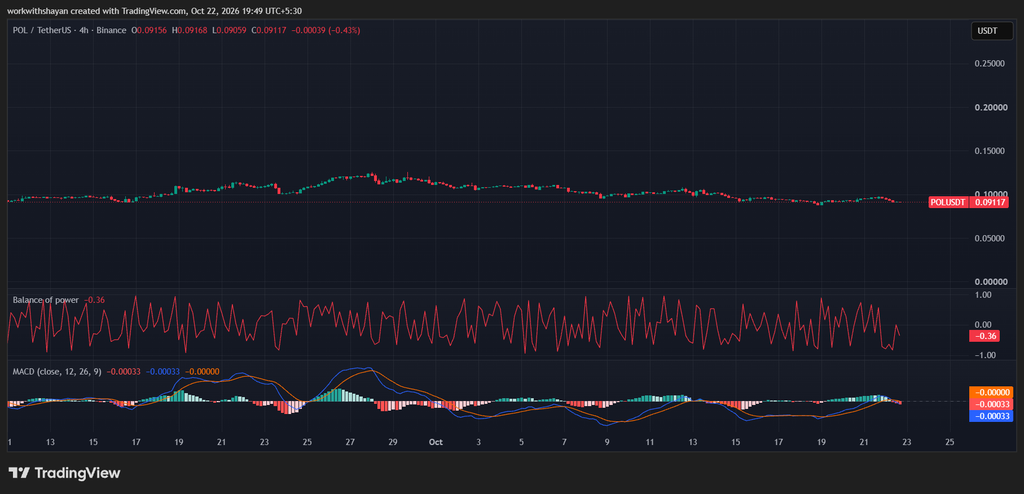Click the 0.05000 price axis label
The image size is (1024, 494).
pyautogui.click(x=990, y=239)
